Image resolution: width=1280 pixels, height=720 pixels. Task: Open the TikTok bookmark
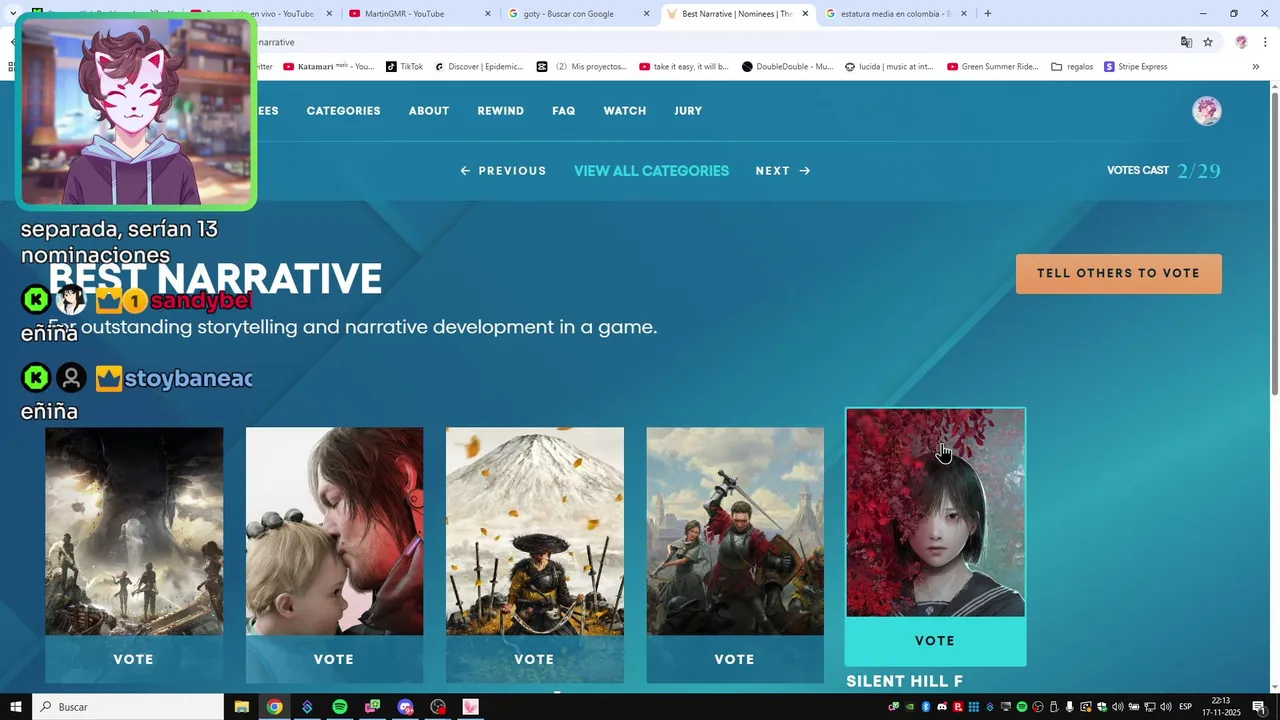point(404,67)
